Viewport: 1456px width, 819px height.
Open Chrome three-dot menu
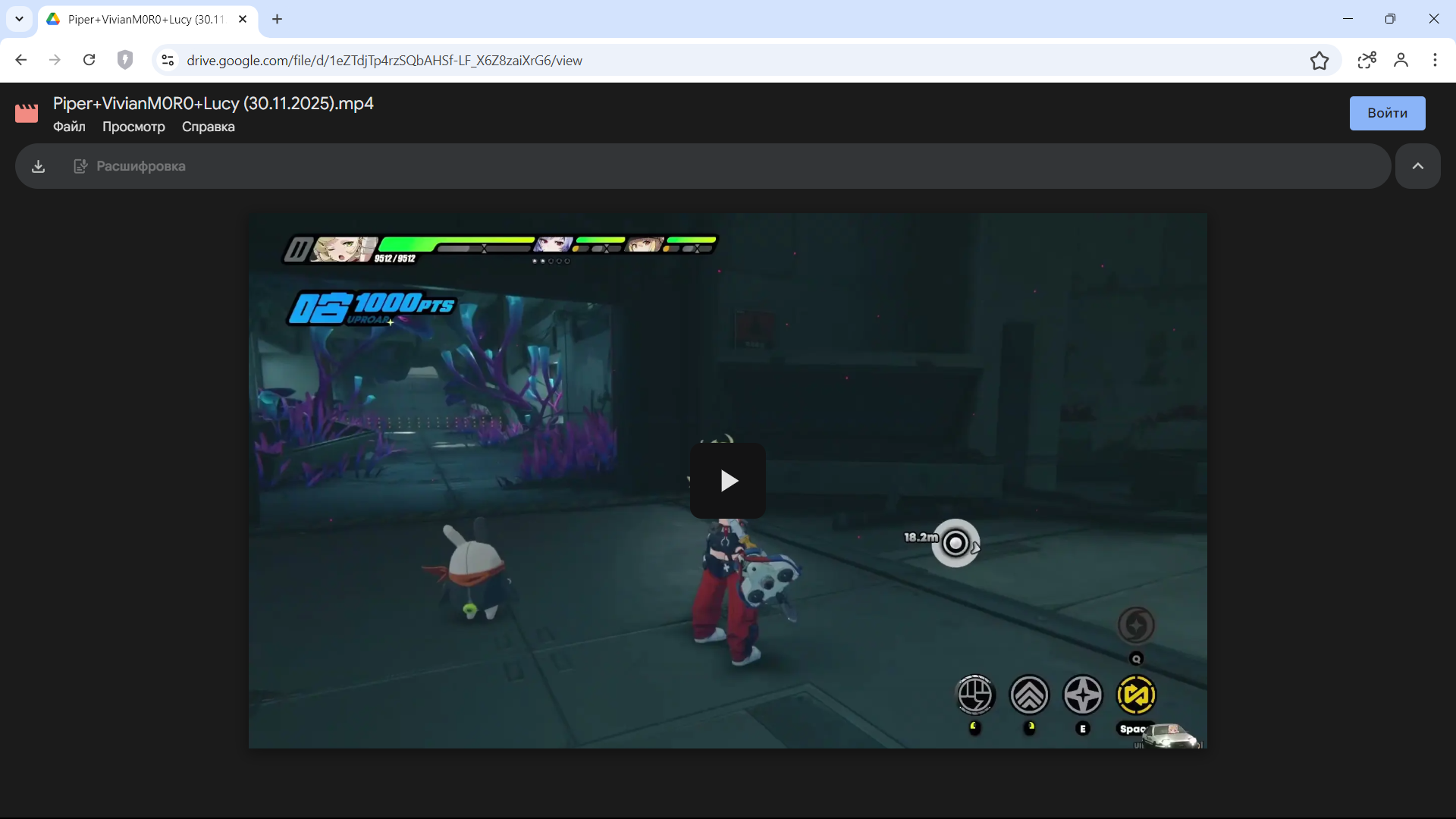pos(1435,60)
